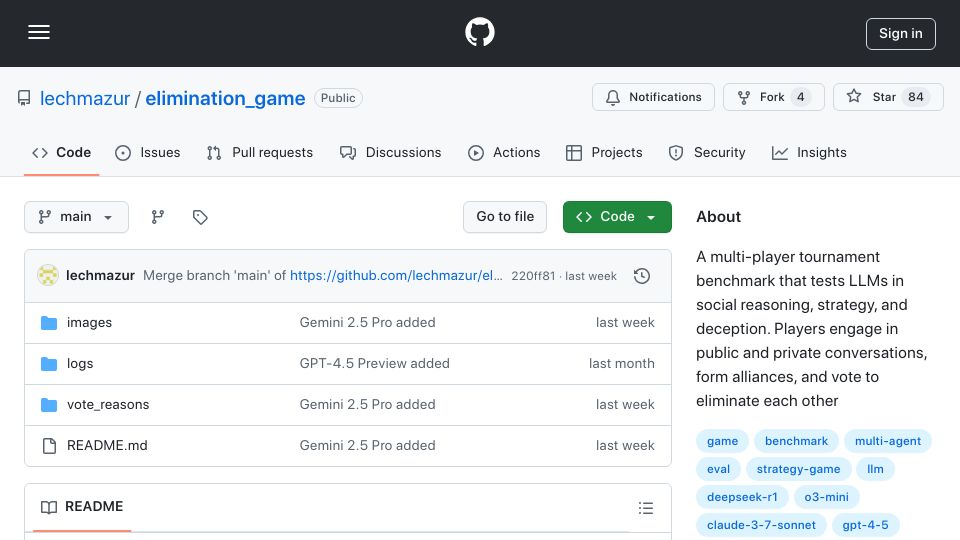Image resolution: width=960 pixels, height=540 pixels.
Task: Open the vote_reasons folder
Action: tap(108, 405)
